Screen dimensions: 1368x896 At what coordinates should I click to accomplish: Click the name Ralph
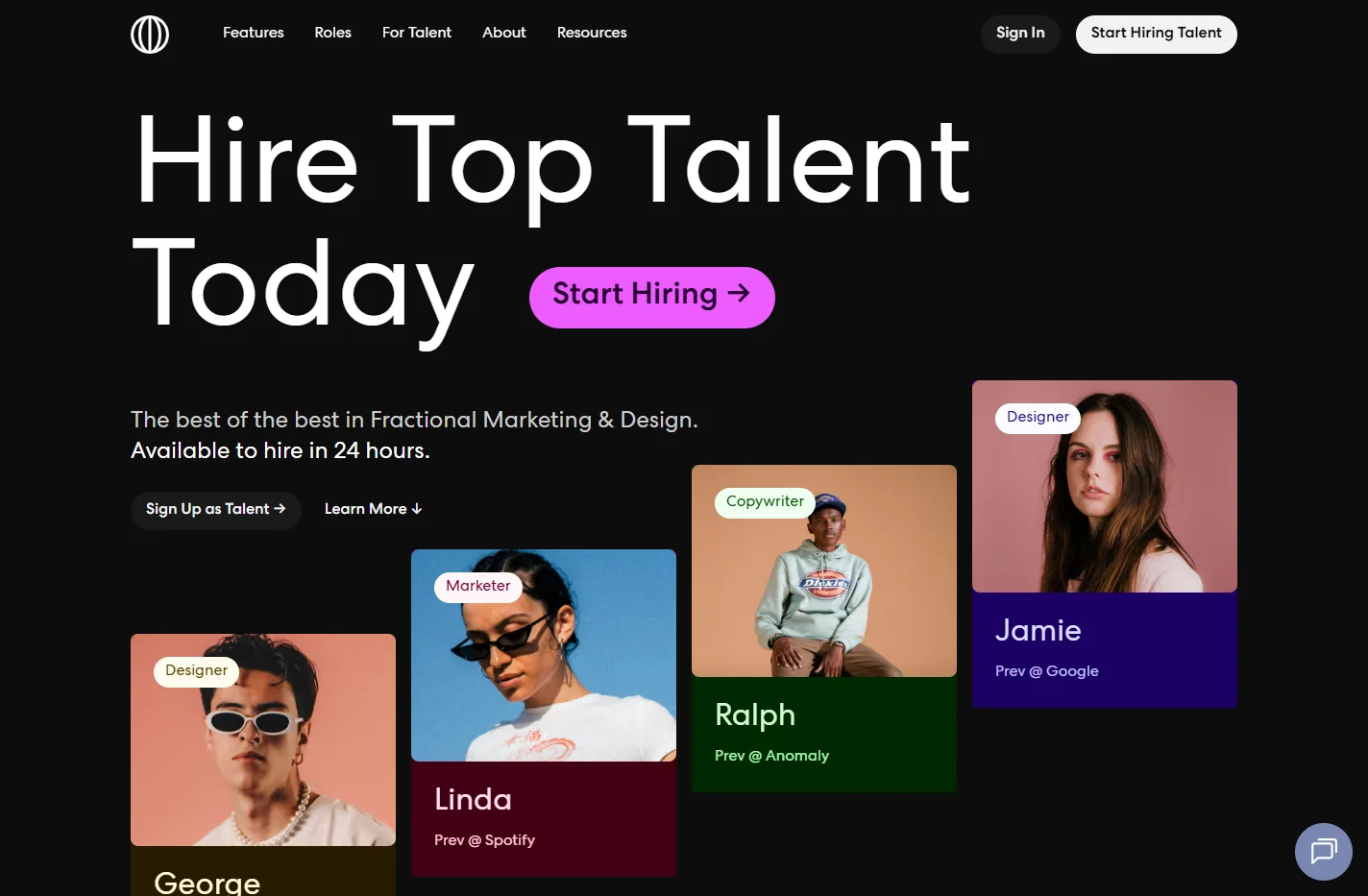click(755, 715)
